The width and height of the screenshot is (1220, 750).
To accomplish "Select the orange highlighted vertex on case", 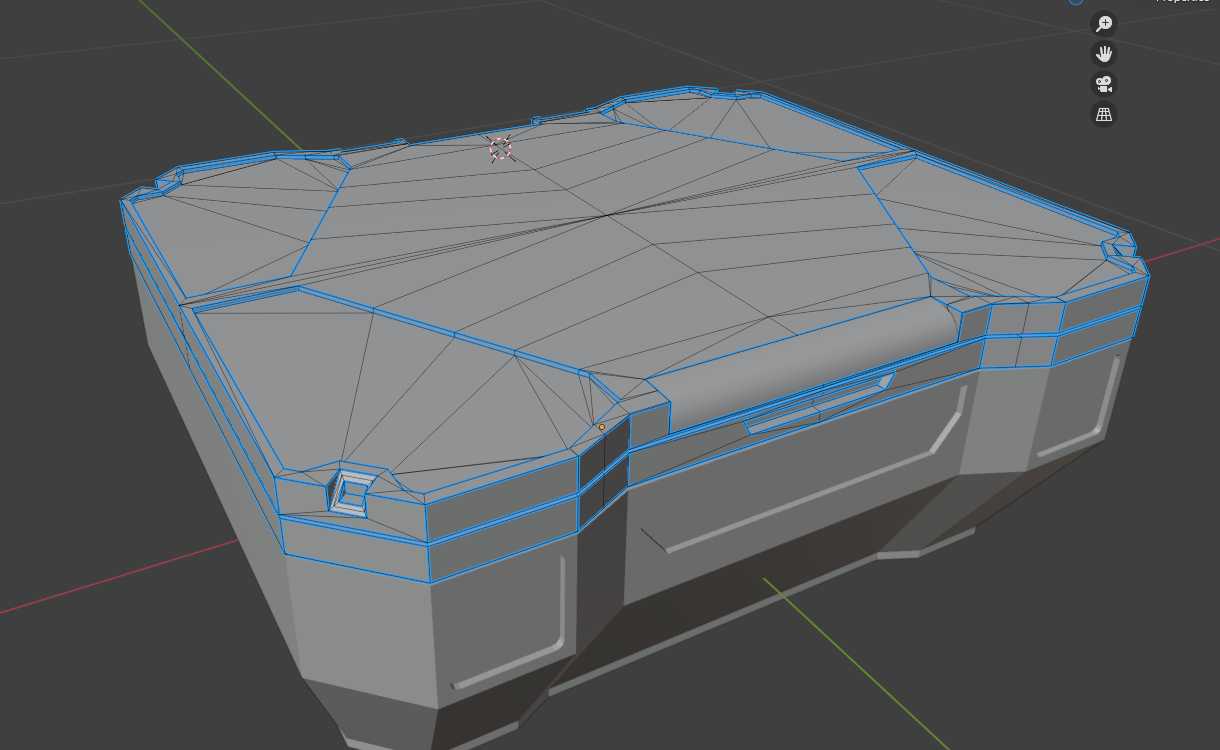I will [602, 428].
